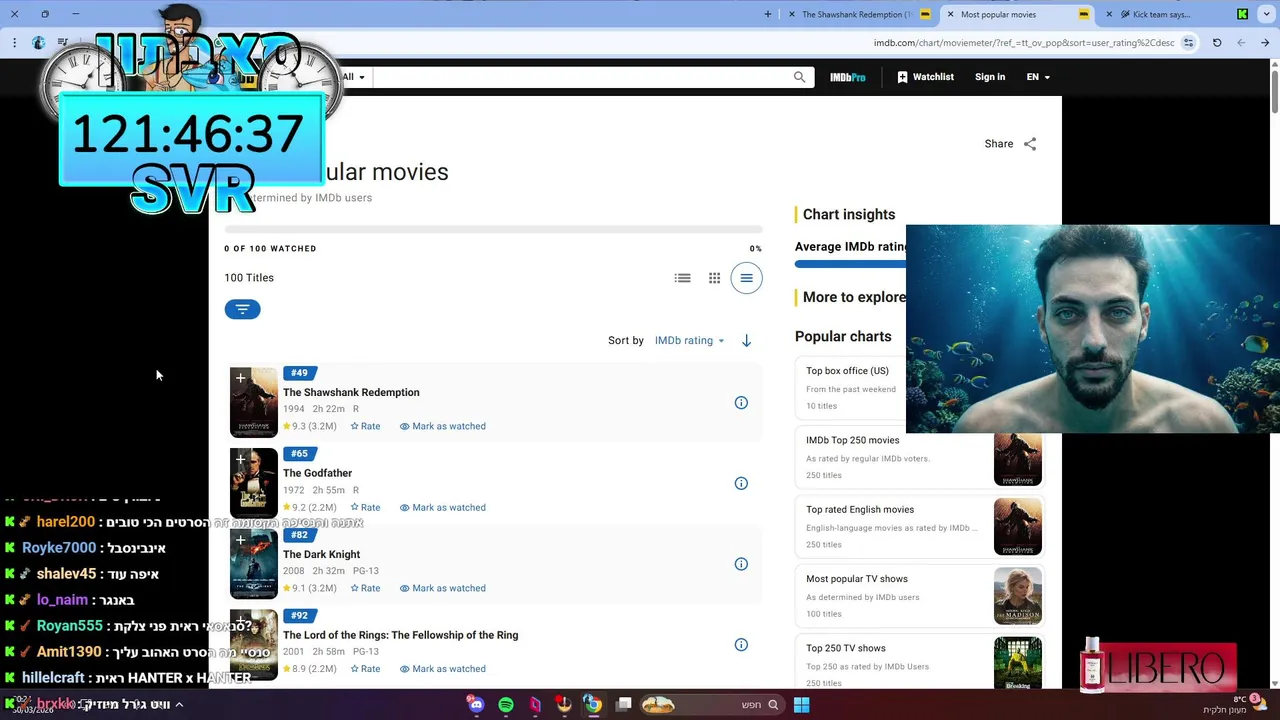The height and width of the screenshot is (720, 1280).
Task: Open info for Fellowship of the Ring
Action: click(741, 645)
